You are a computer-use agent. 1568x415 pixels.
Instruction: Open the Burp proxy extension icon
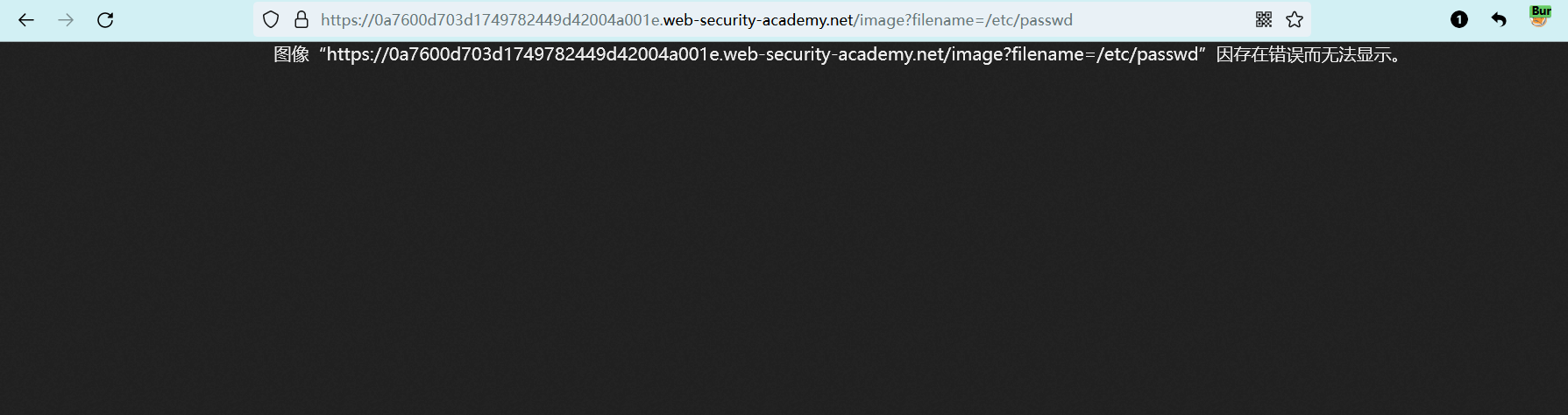pos(1540,18)
